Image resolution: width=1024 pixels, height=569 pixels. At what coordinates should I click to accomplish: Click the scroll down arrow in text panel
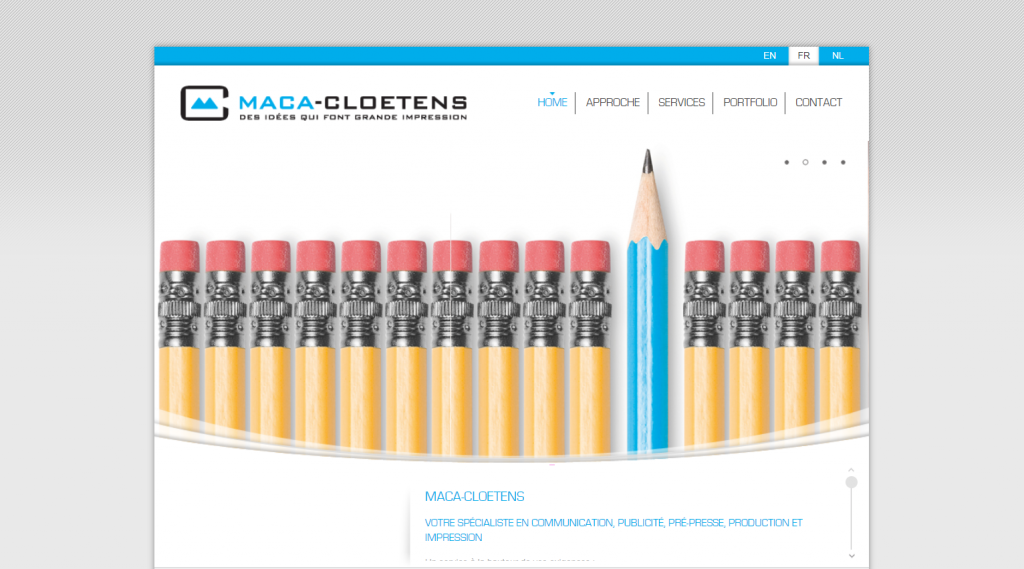click(x=852, y=556)
